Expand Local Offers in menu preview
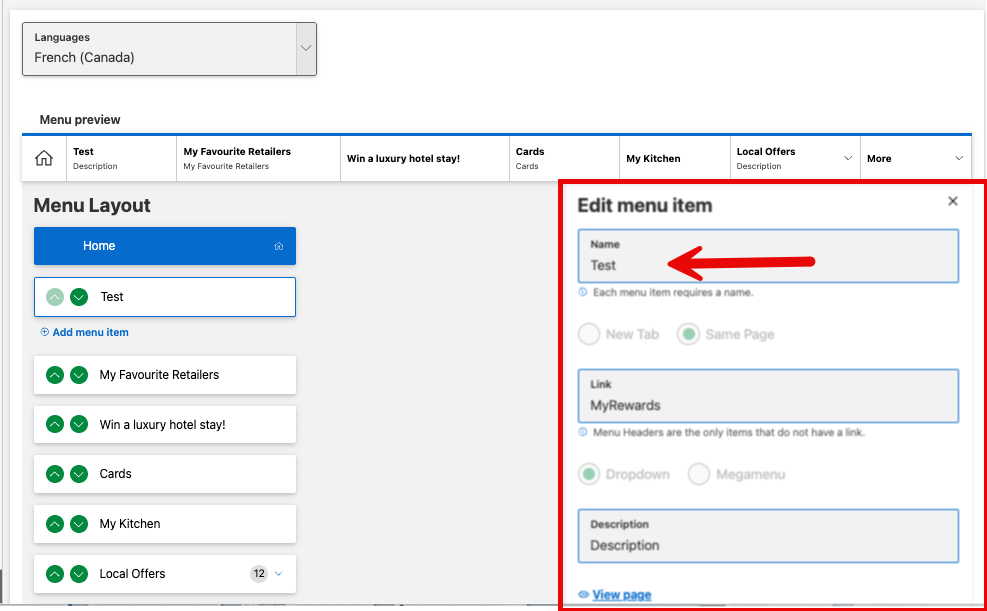Screen dimensions: 987x611 click(848, 159)
